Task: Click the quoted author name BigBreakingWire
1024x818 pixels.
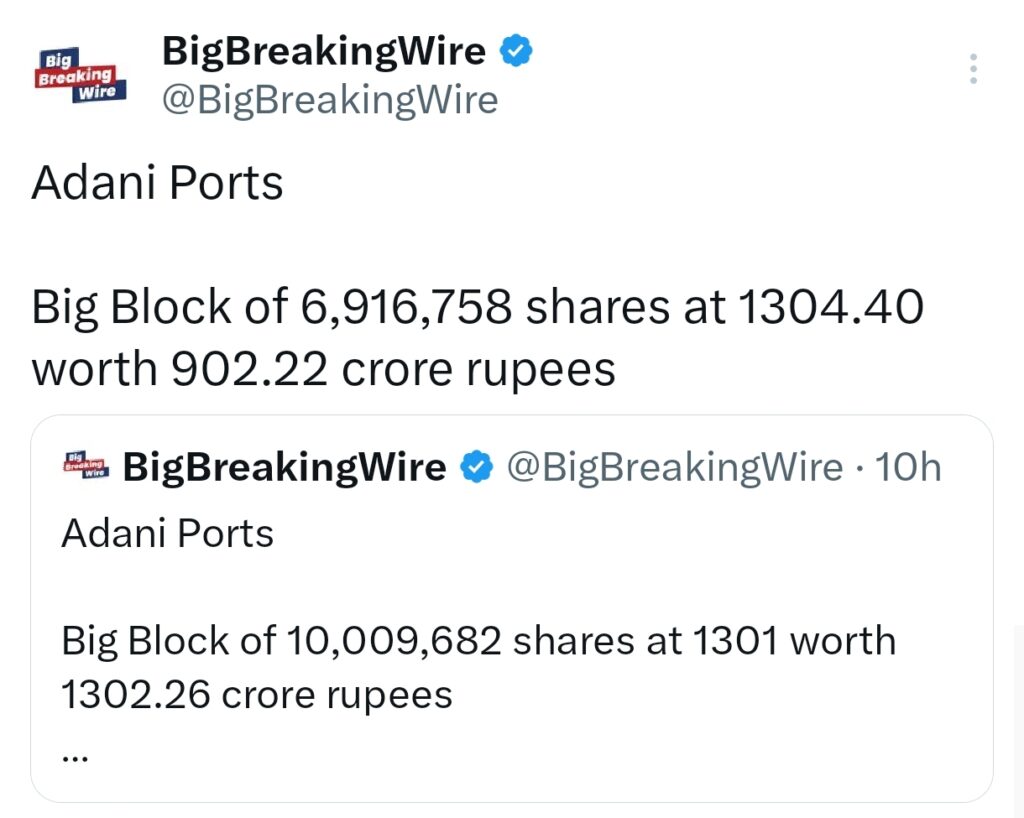Action: click(x=283, y=465)
